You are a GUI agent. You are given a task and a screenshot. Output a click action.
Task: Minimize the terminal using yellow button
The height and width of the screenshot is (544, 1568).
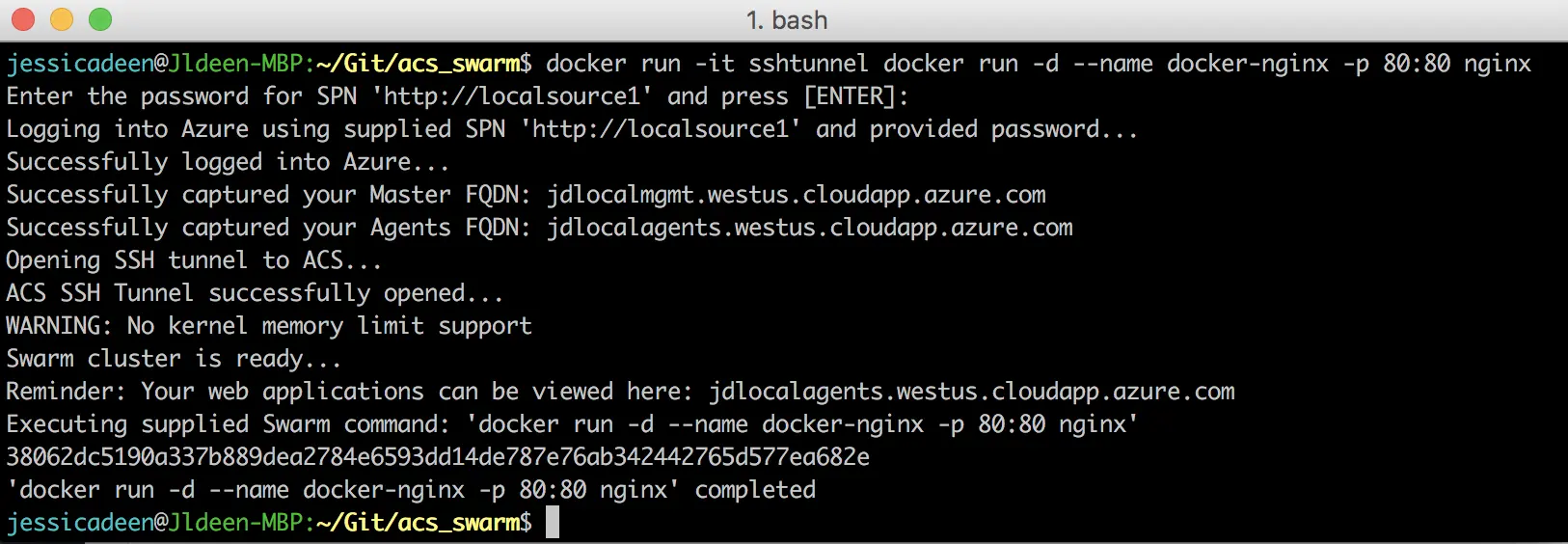click(62, 19)
